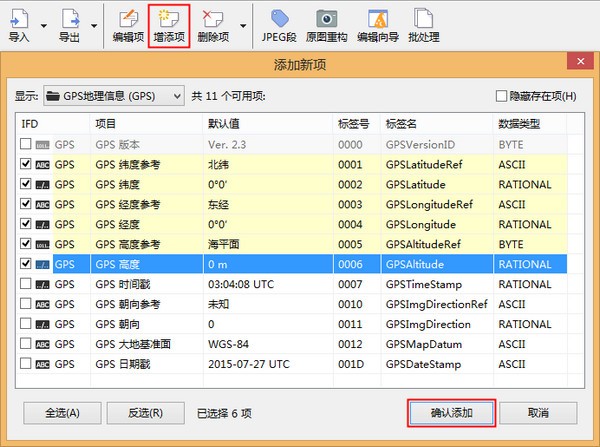This screenshot has width=600, height=447.
Task: Open the dropdown arrow next to 导出
Action: 94,26
